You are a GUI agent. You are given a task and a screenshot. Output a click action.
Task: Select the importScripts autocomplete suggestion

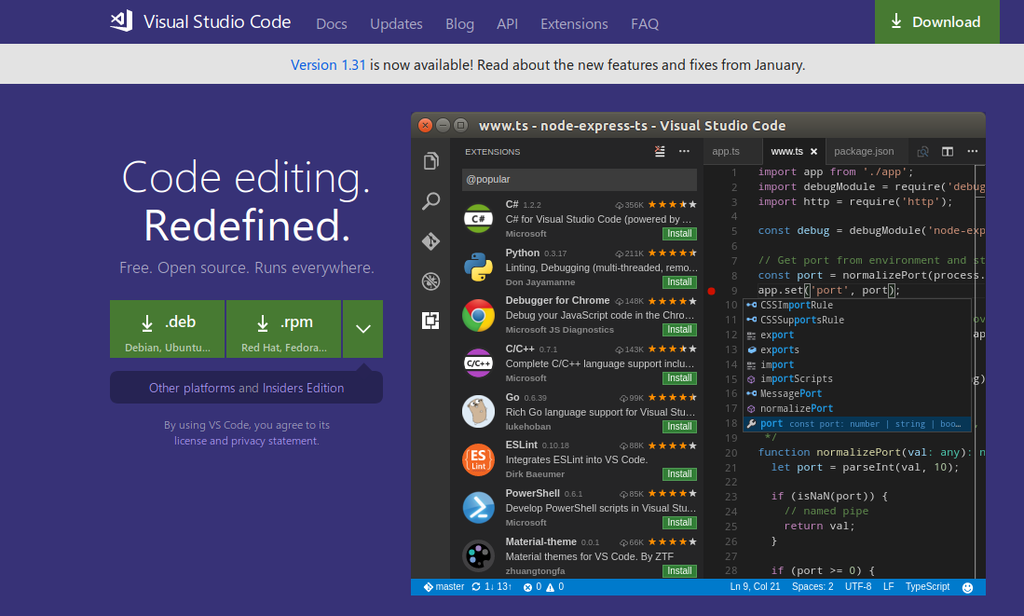(857, 379)
